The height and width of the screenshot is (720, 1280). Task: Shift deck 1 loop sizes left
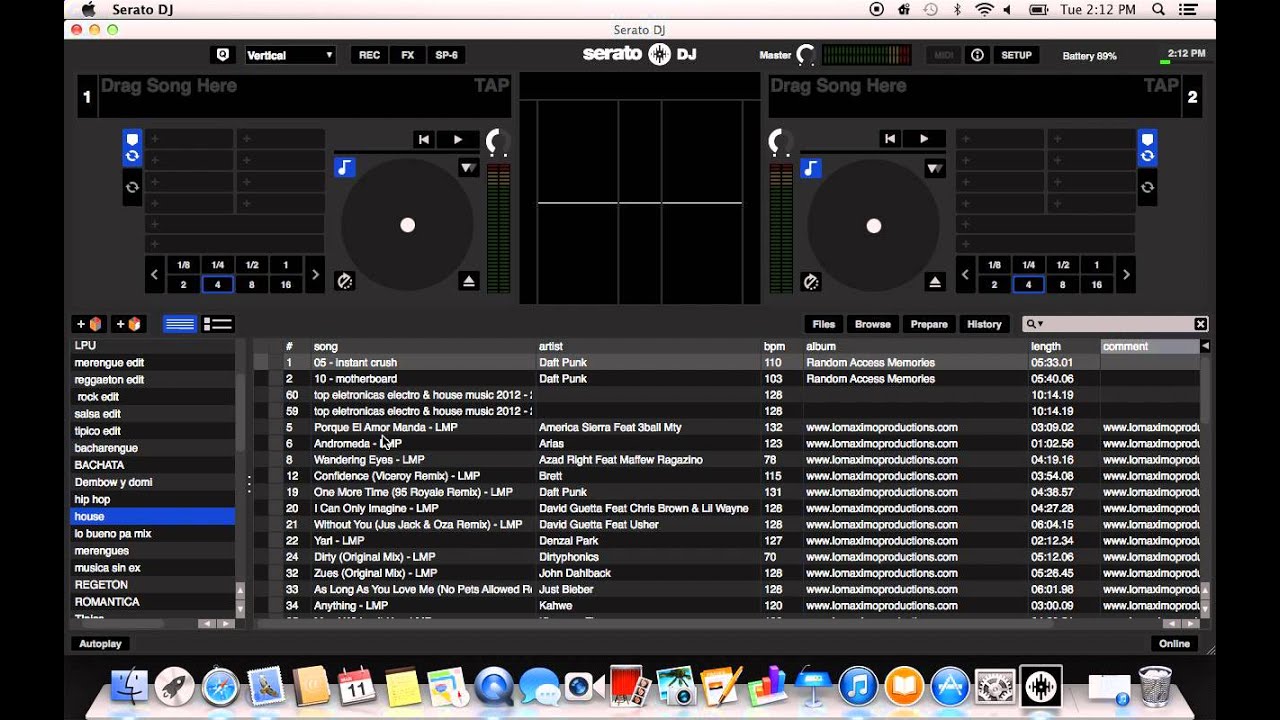click(154, 275)
